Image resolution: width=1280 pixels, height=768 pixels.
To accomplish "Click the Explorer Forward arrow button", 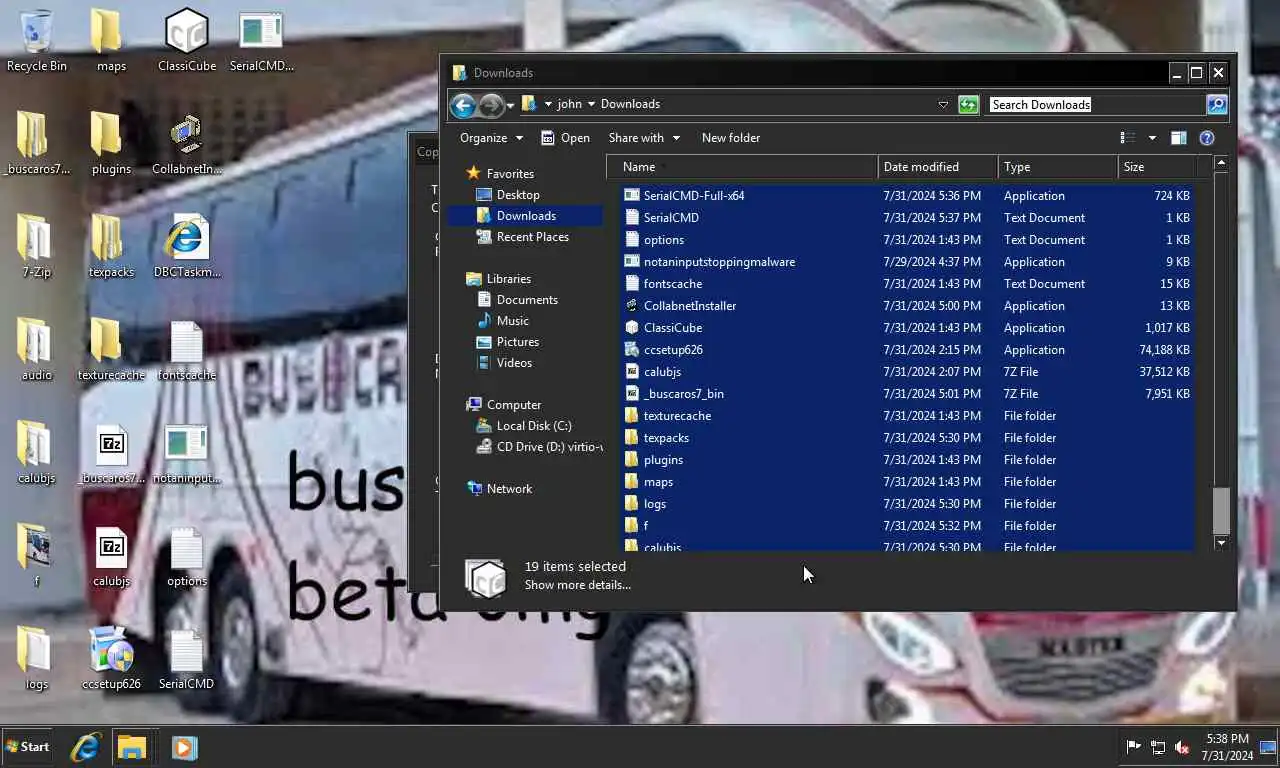I will (490, 104).
